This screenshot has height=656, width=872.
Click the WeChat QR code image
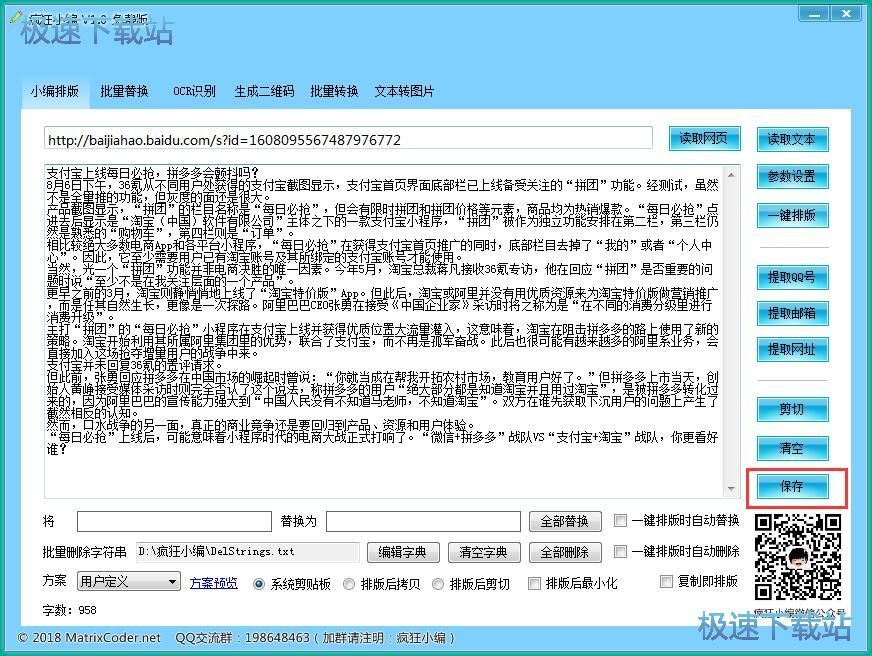[x=797, y=557]
